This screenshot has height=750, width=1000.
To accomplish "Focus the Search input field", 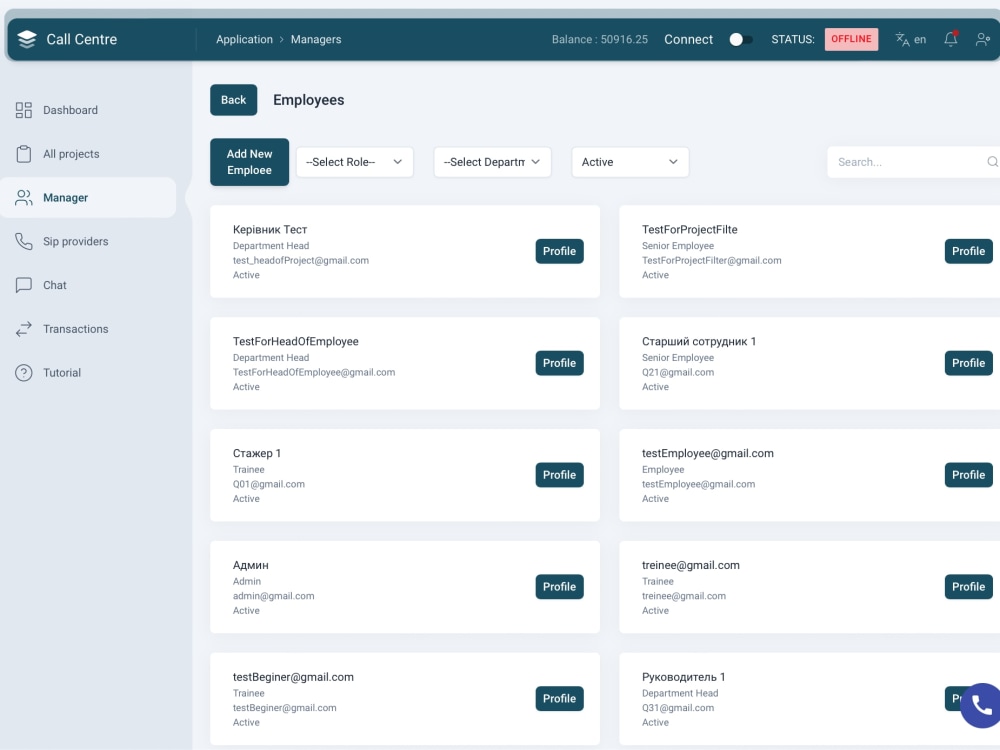I will pos(913,162).
